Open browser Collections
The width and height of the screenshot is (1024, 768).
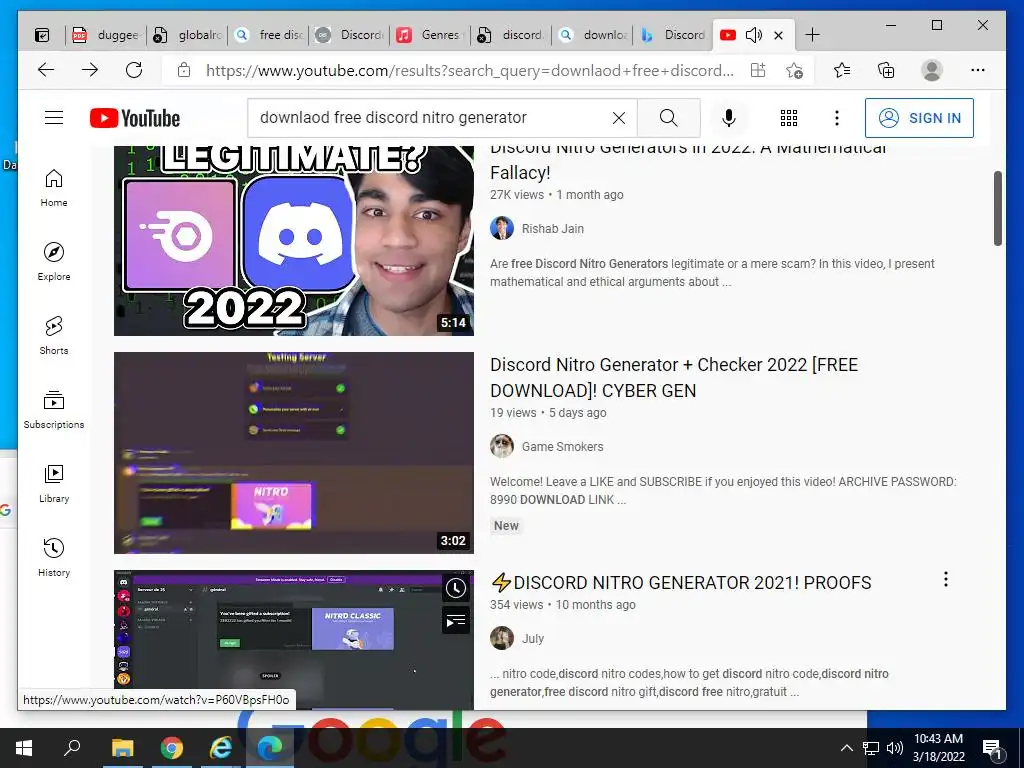(x=886, y=70)
